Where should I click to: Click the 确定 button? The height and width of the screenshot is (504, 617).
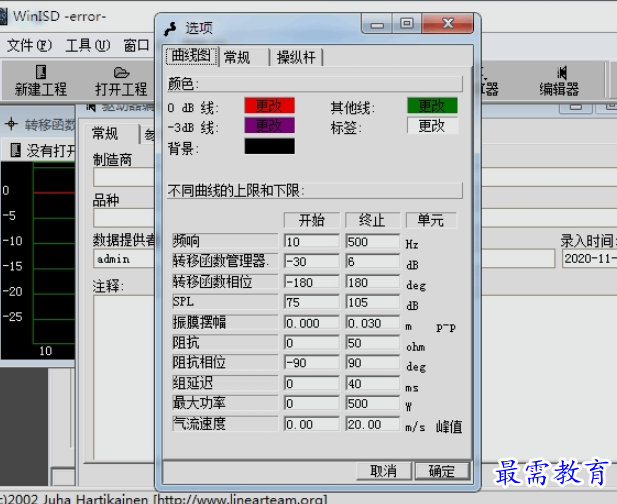click(442, 471)
